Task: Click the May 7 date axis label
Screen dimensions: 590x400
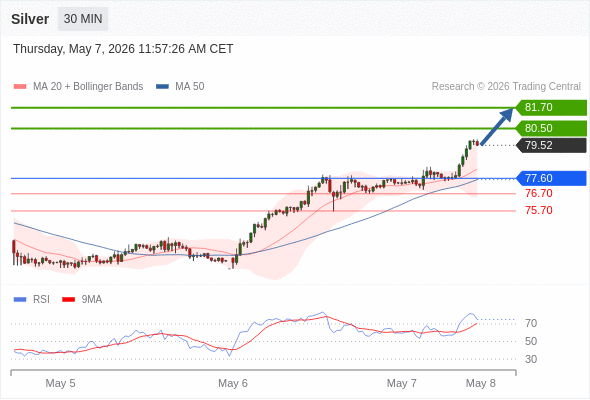Action: point(402,383)
